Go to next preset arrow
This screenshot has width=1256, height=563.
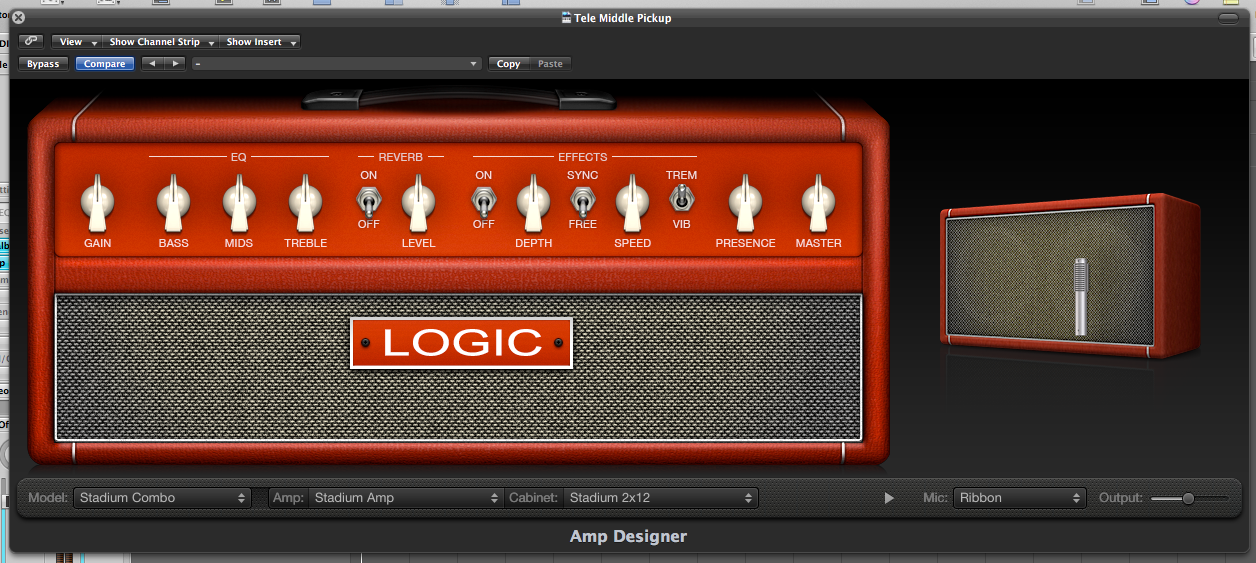point(174,64)
